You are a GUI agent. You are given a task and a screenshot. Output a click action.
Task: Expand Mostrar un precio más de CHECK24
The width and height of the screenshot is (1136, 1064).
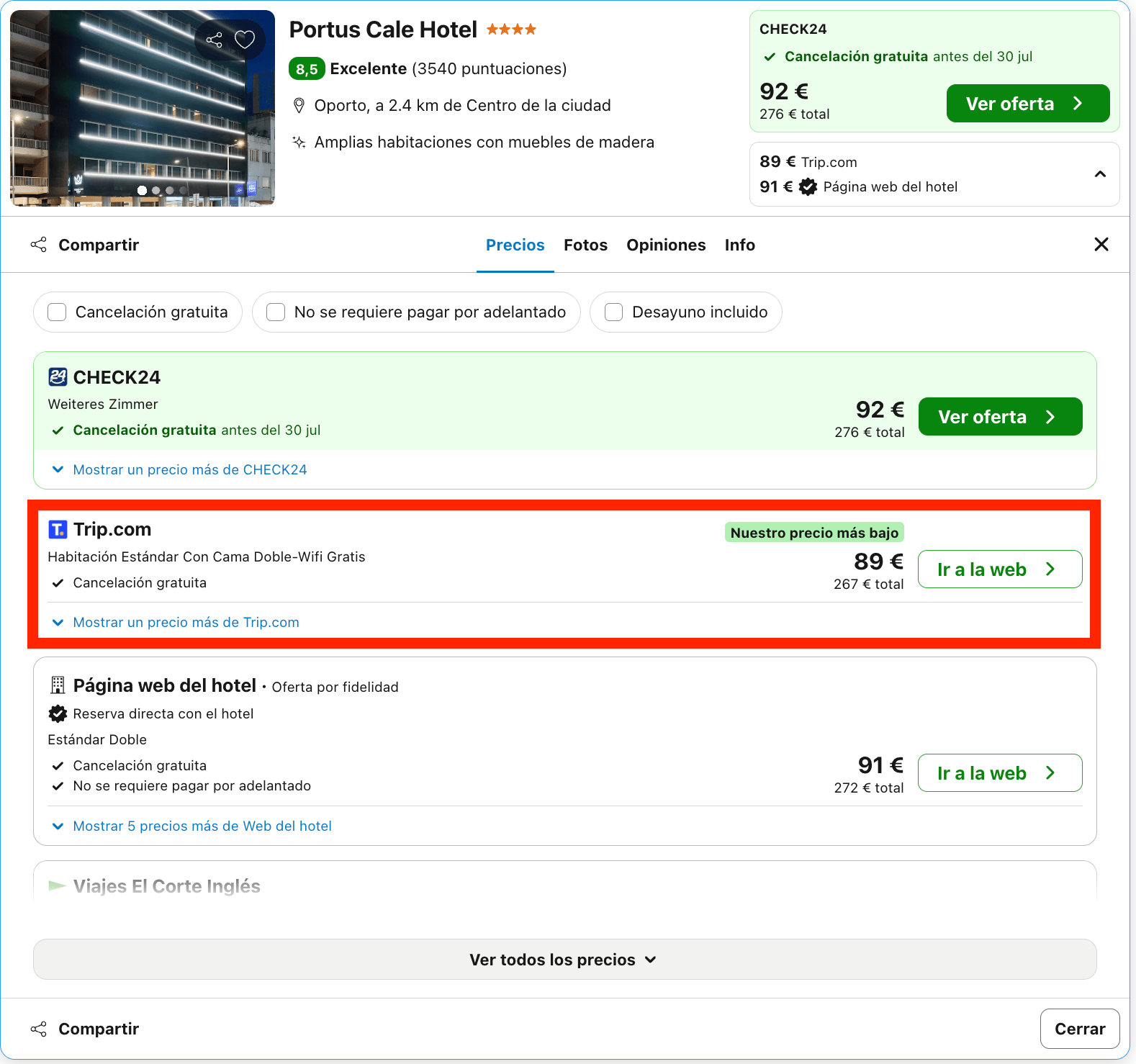click(179, 469)
